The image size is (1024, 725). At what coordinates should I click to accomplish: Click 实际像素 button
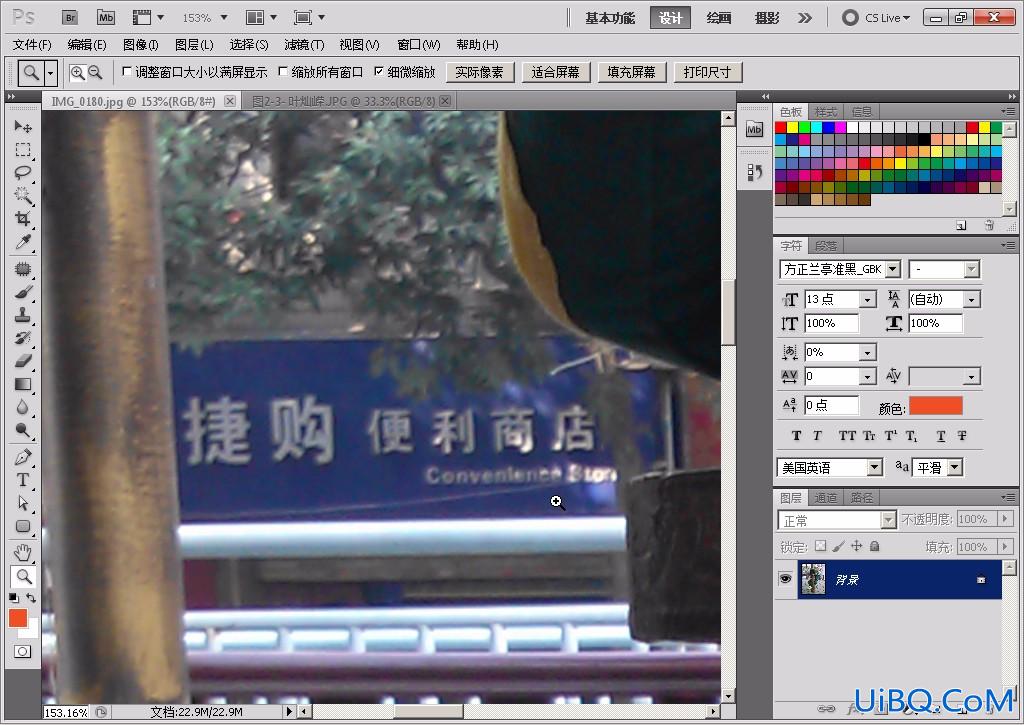tap(480, 72)
